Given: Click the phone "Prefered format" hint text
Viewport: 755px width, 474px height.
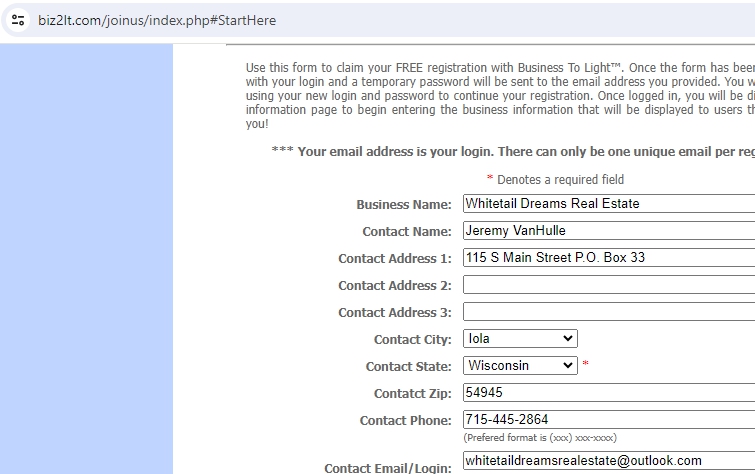Looking at the screenshot, I should 540,438.
